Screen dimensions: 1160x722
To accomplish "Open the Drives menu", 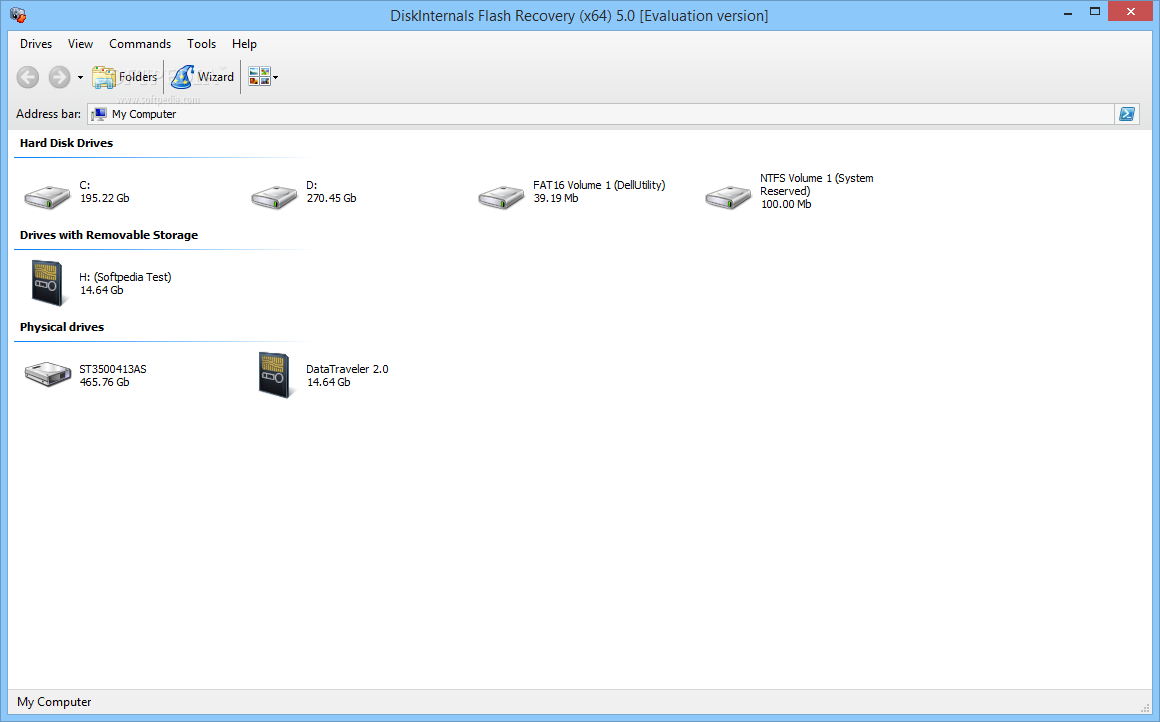I will coord(36,44).
